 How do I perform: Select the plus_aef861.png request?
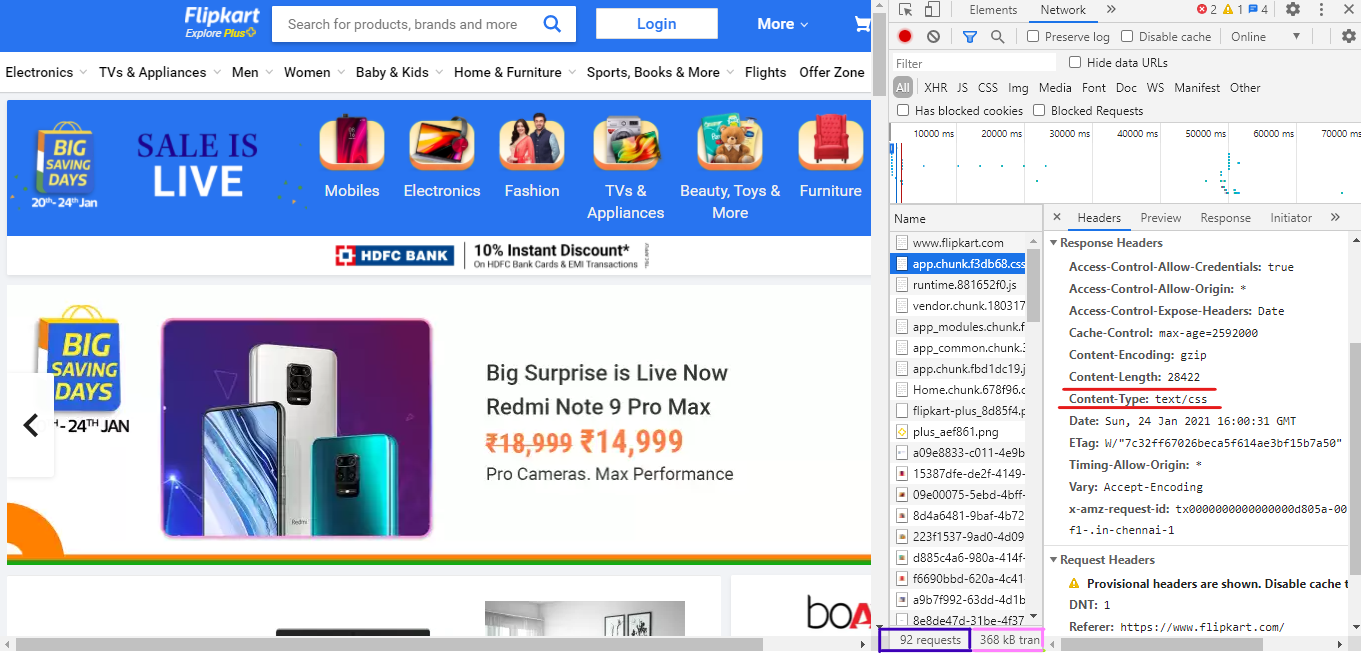pyautogui.click(x=959, y=432)
